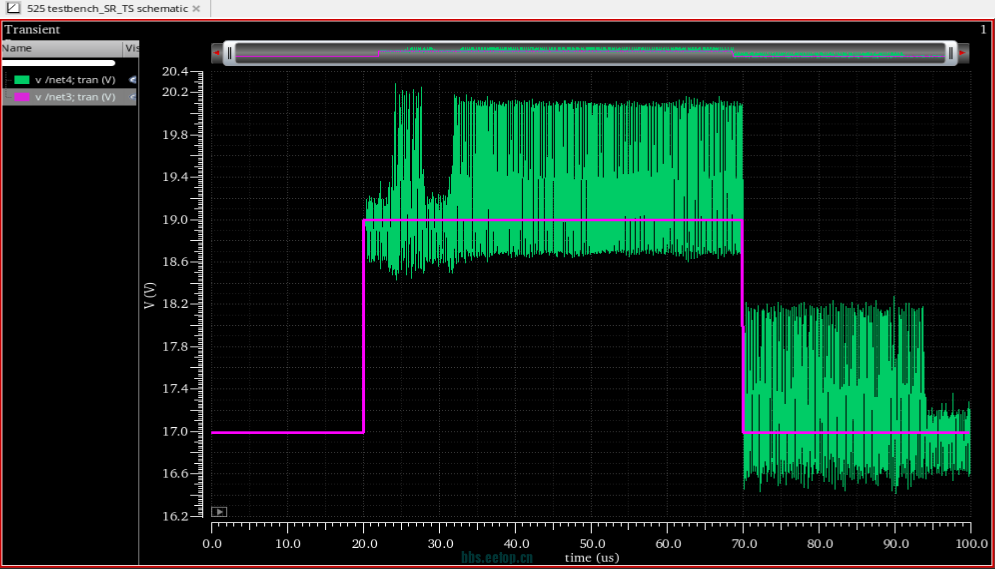Click the V (V) y-axis label
This screenshot has width=995, height=569.
click(x=150, y=294)
